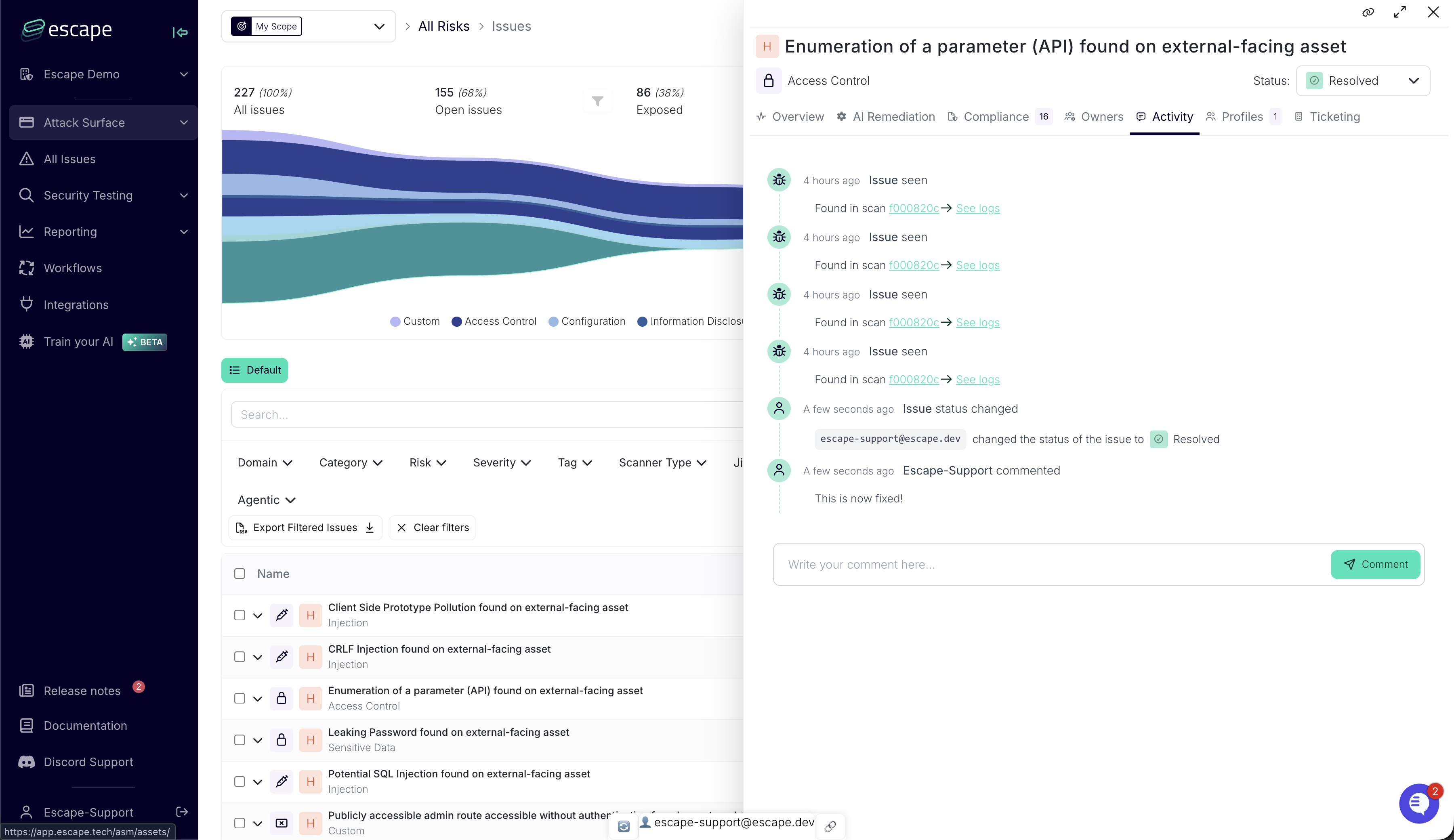Screen dimensions: 1454x840
Task: Open the Status Resolved dropdown
Action: point(1364,81)
